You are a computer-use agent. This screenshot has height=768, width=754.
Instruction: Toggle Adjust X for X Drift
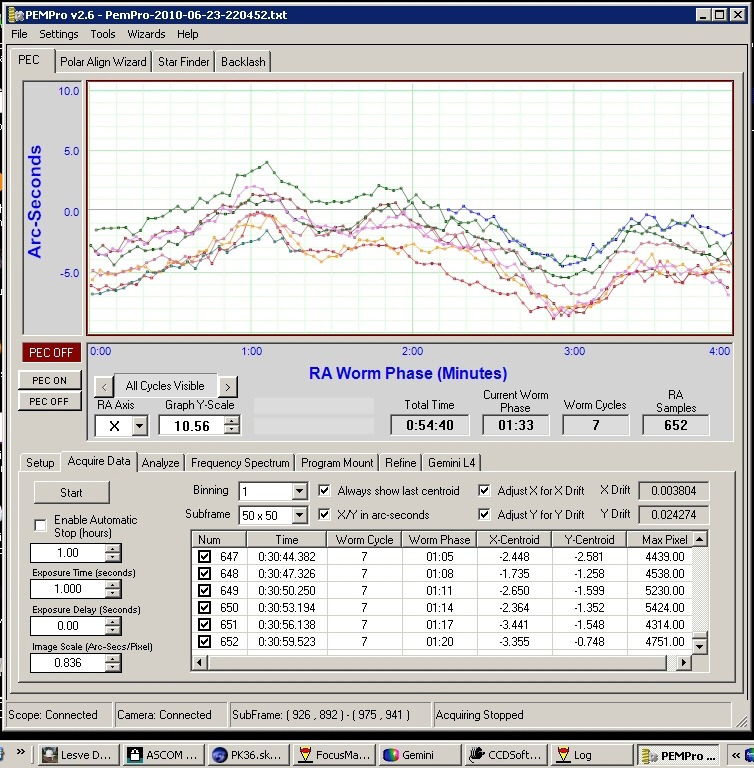click(x=484, y=490)
